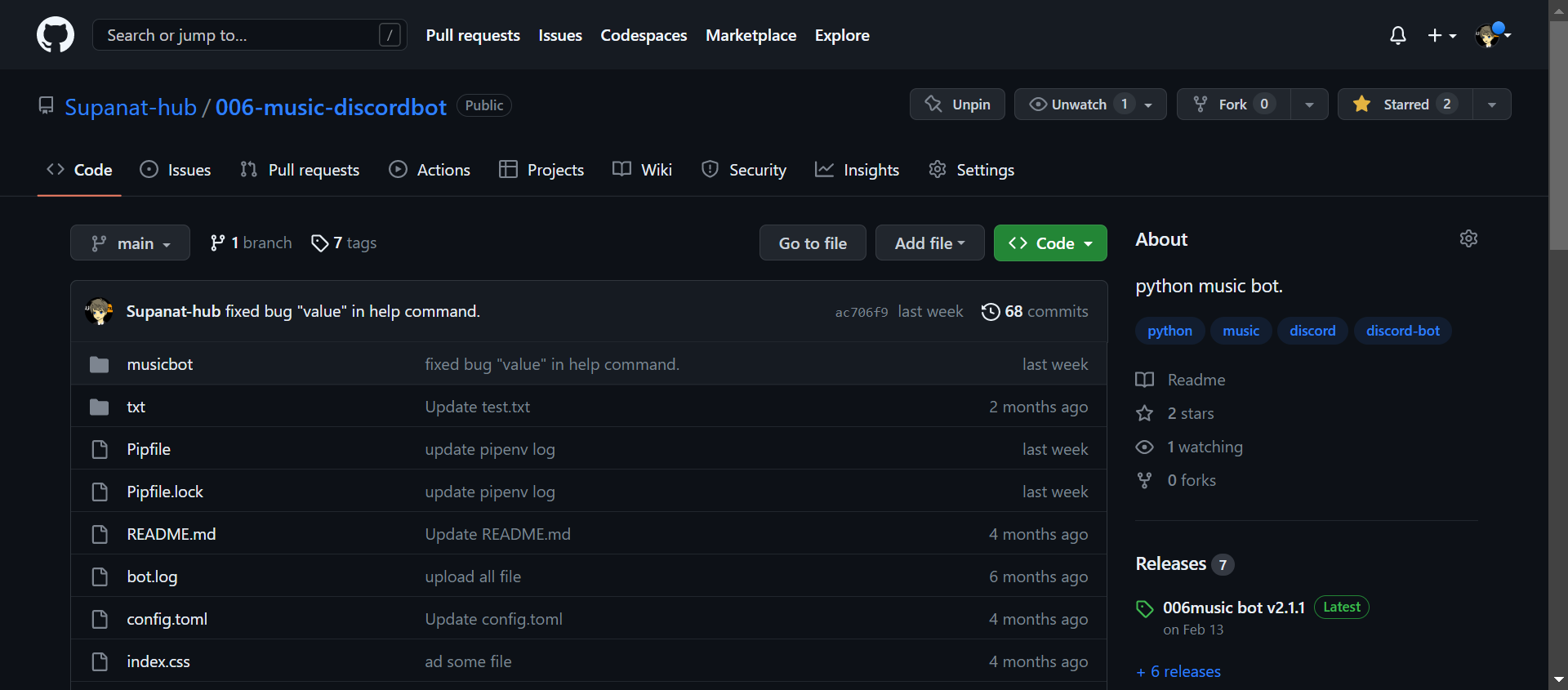This screenshot has height=690, width=1568.
Task: Select the python topic tag
Action: (1169, 331)
